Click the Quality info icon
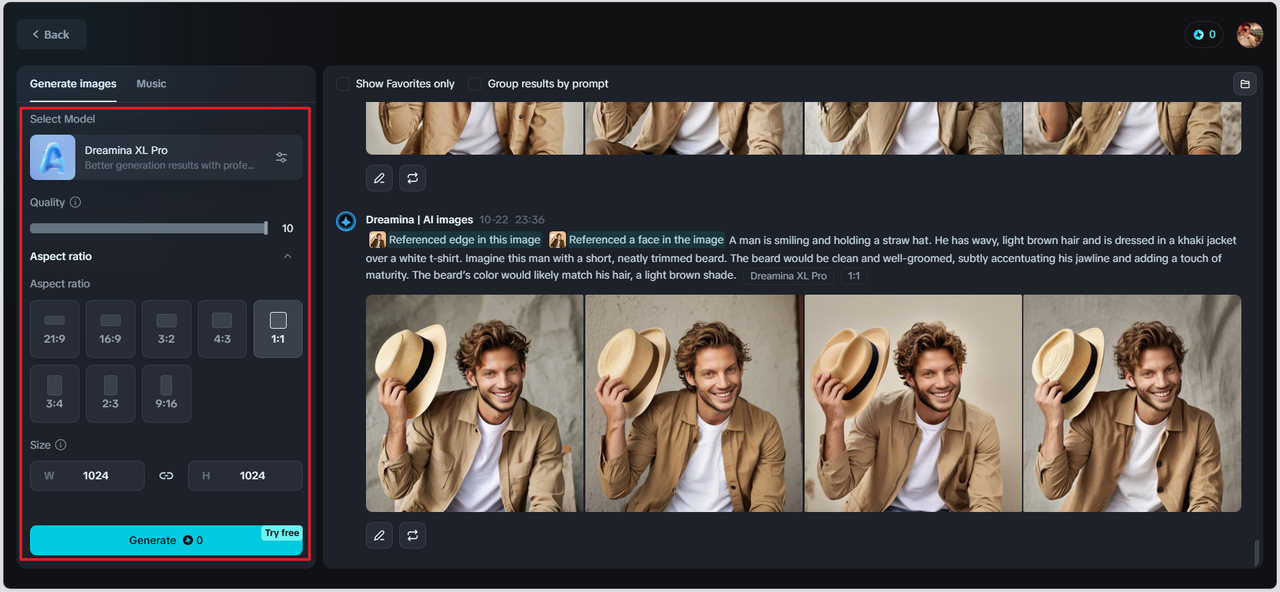This screenshot has width=1280, height=592. (x=76, y=202)
